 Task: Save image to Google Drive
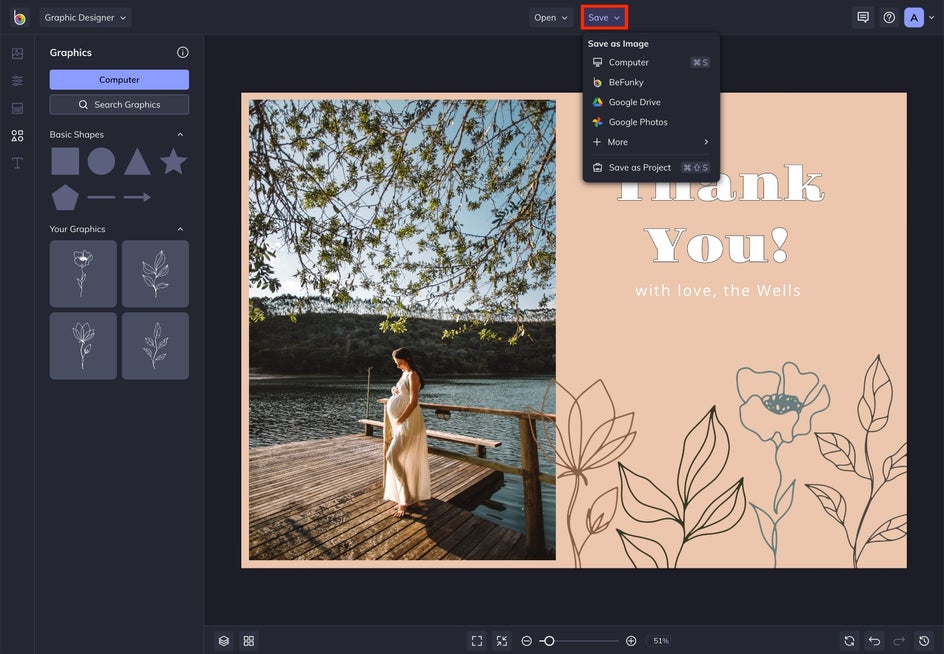coord(651,102)
